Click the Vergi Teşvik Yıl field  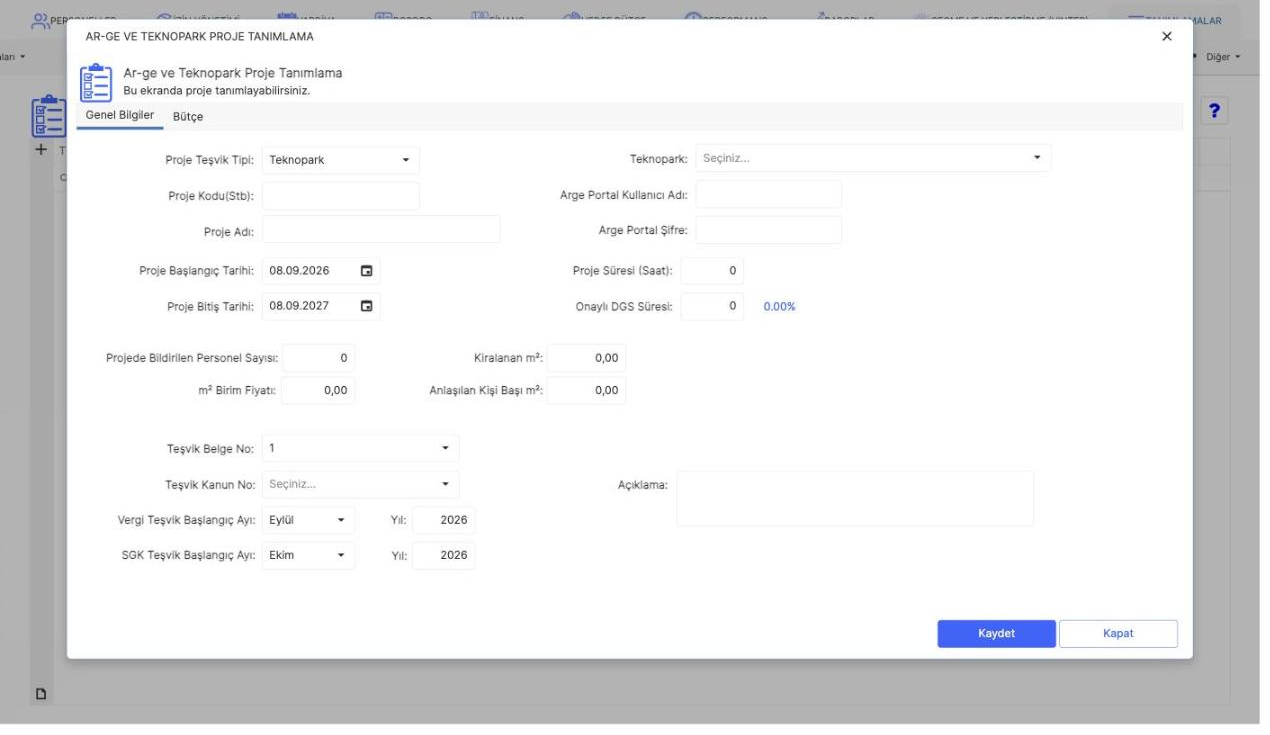coord(443,520)
